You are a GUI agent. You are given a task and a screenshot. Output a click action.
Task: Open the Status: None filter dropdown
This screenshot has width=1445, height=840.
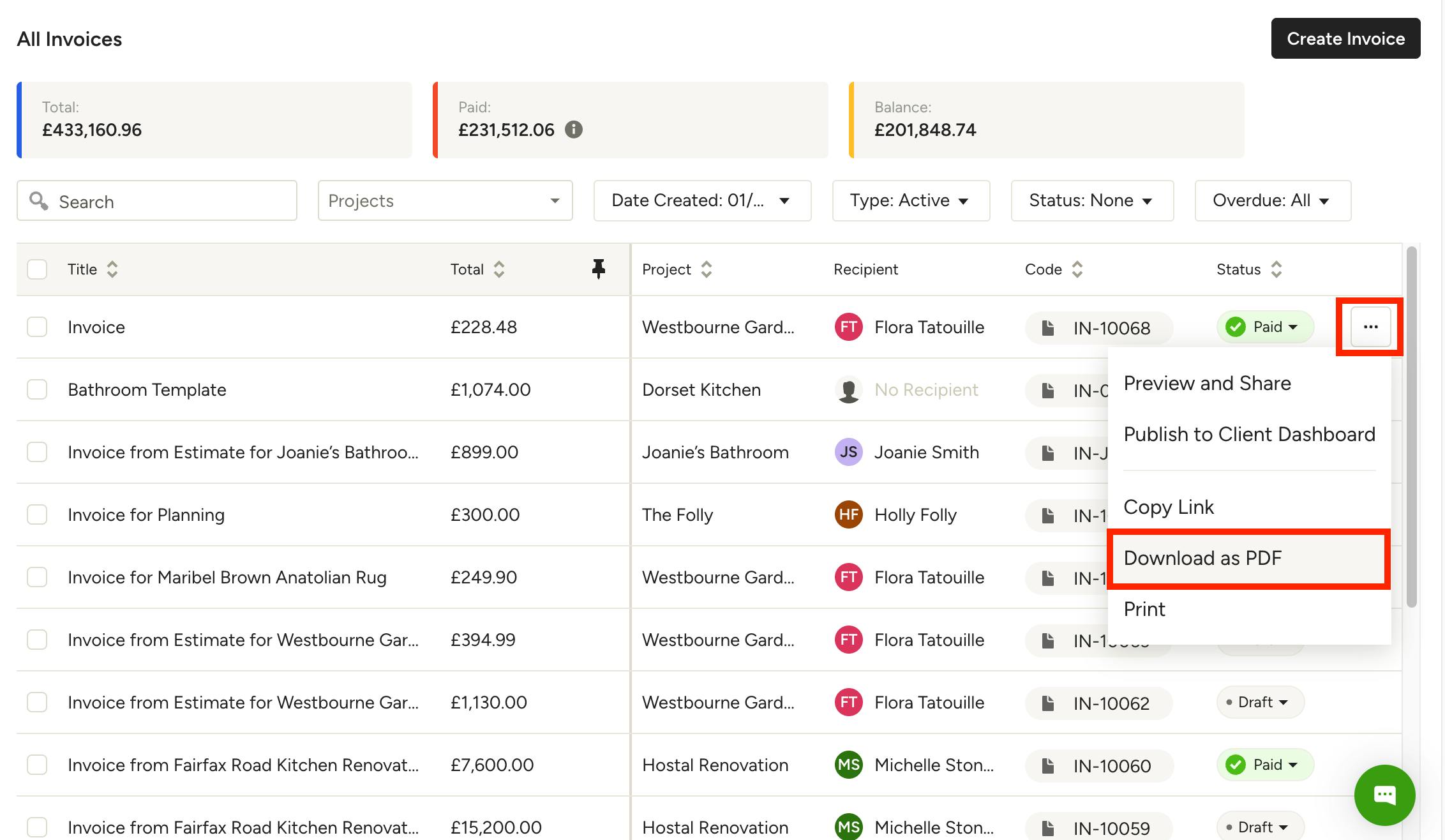click(1092, 200)
